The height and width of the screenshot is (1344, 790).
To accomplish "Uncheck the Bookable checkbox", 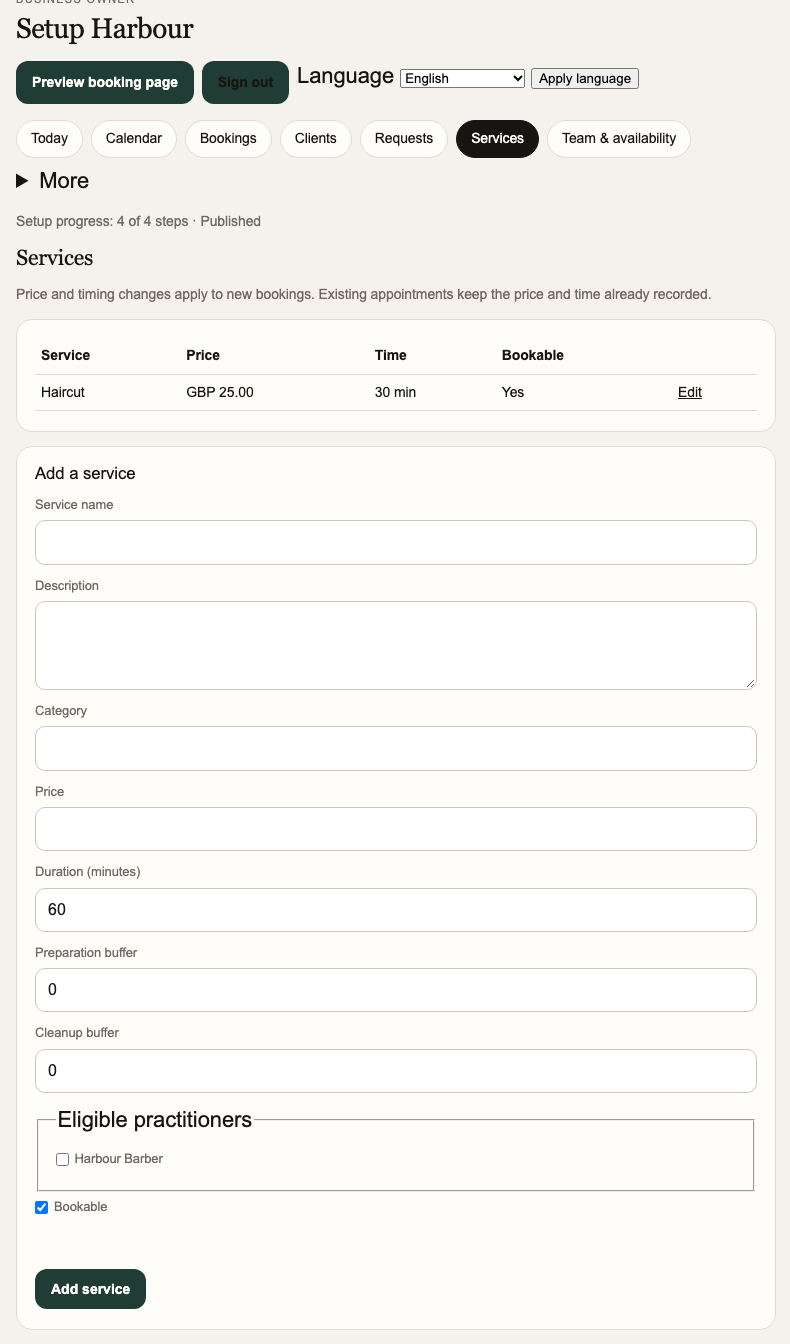I will pyautogui.click(x=42, y=1207).
